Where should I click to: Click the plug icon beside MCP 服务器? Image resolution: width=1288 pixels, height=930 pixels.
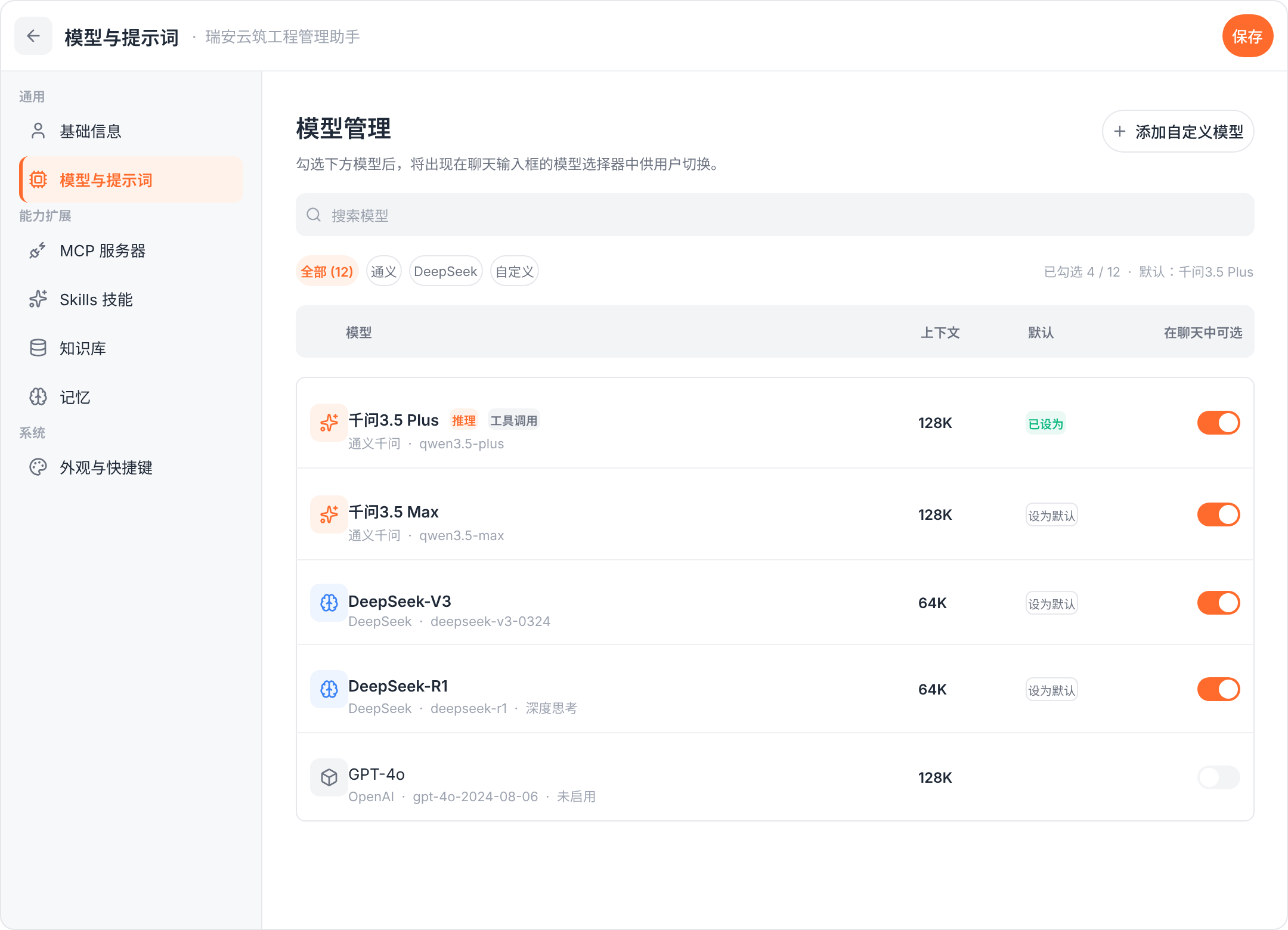click(x=38, y=250)
